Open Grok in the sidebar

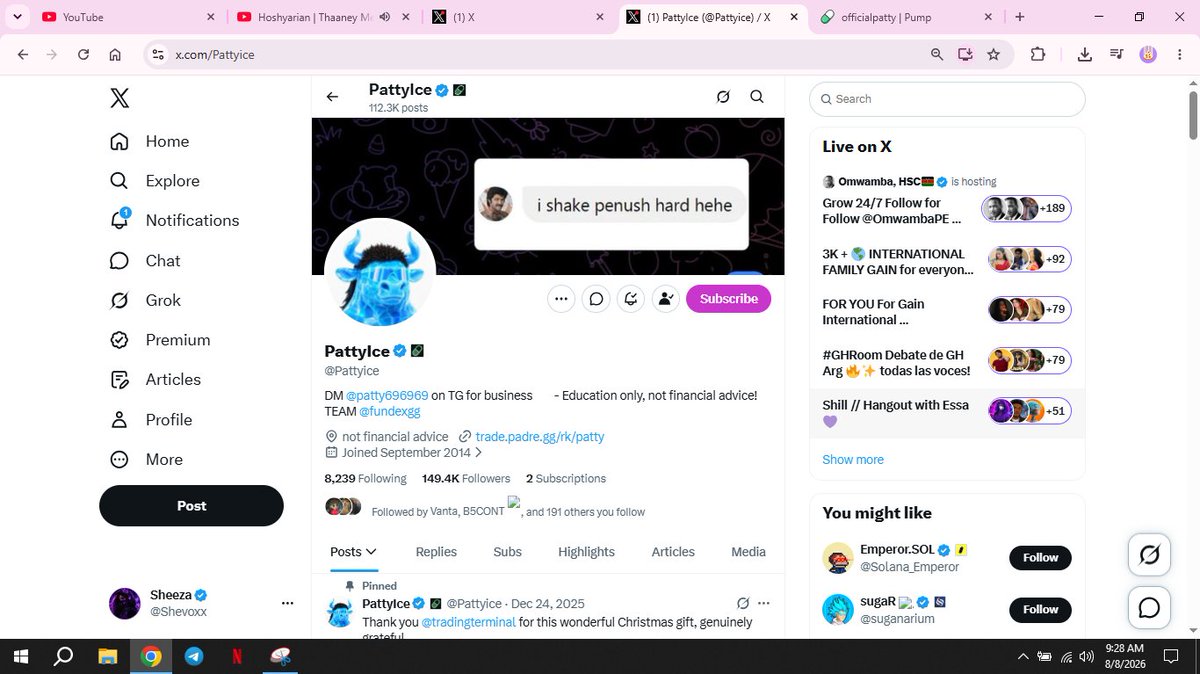tap(145, 300)
